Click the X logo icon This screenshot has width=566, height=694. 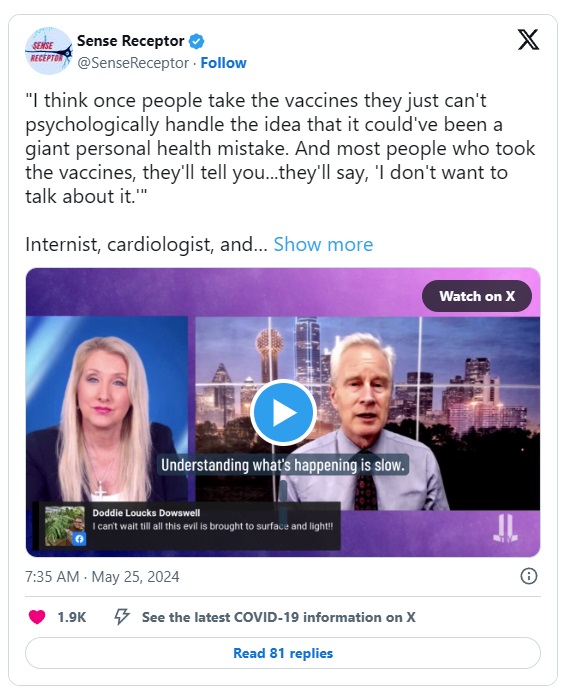528,40
